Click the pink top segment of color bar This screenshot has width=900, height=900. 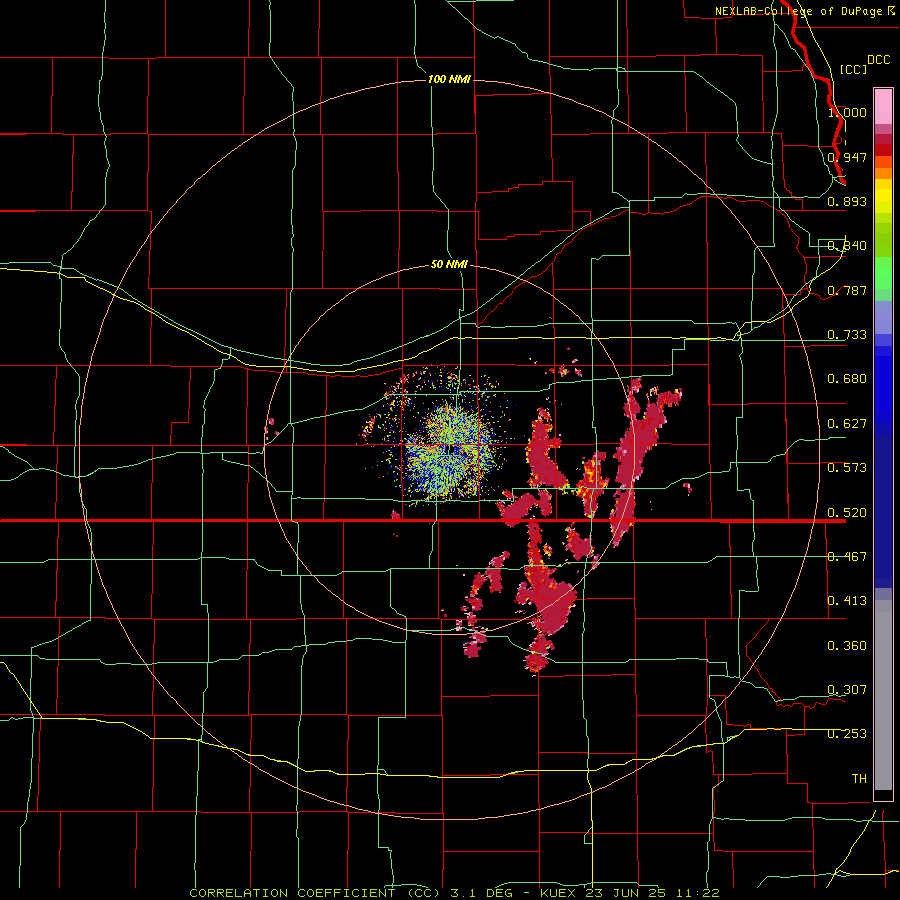click(883, 107)
